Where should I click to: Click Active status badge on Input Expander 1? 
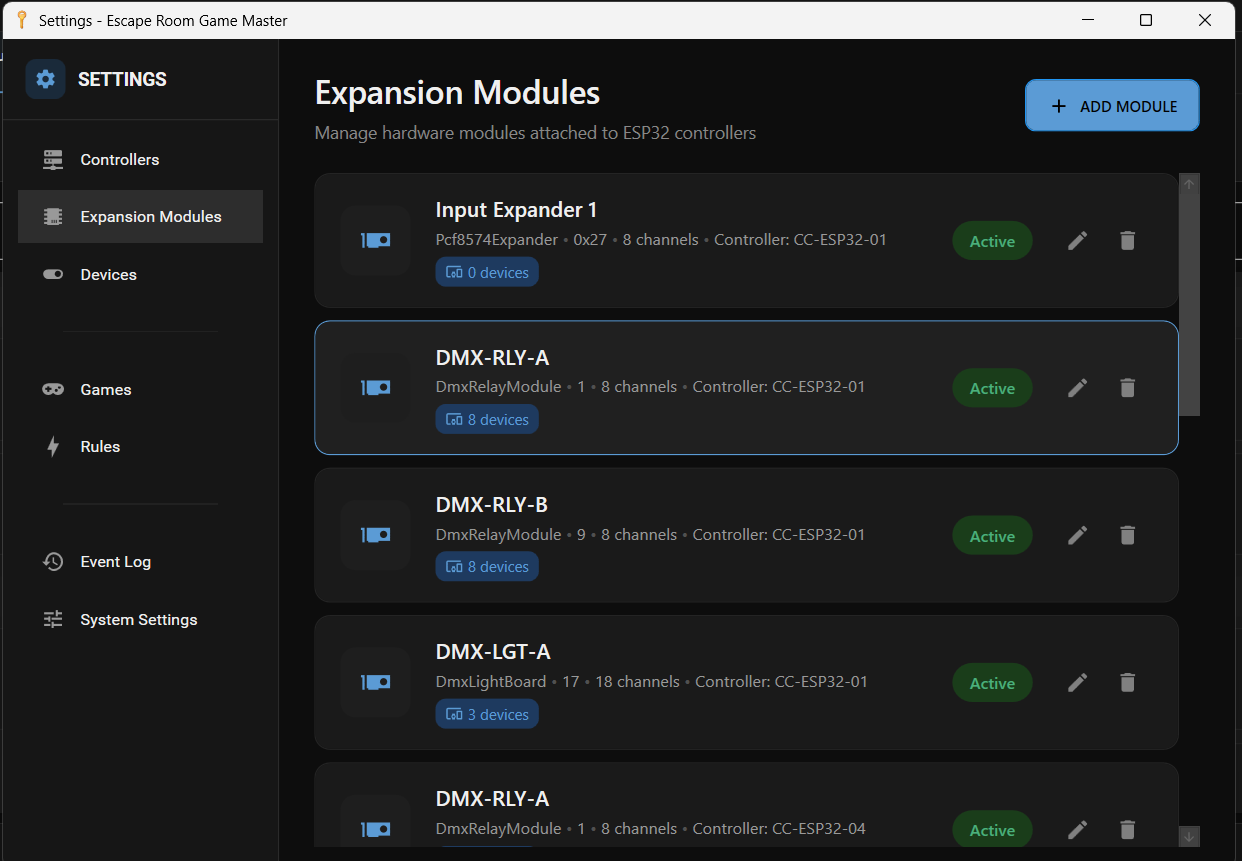[992, 241]
